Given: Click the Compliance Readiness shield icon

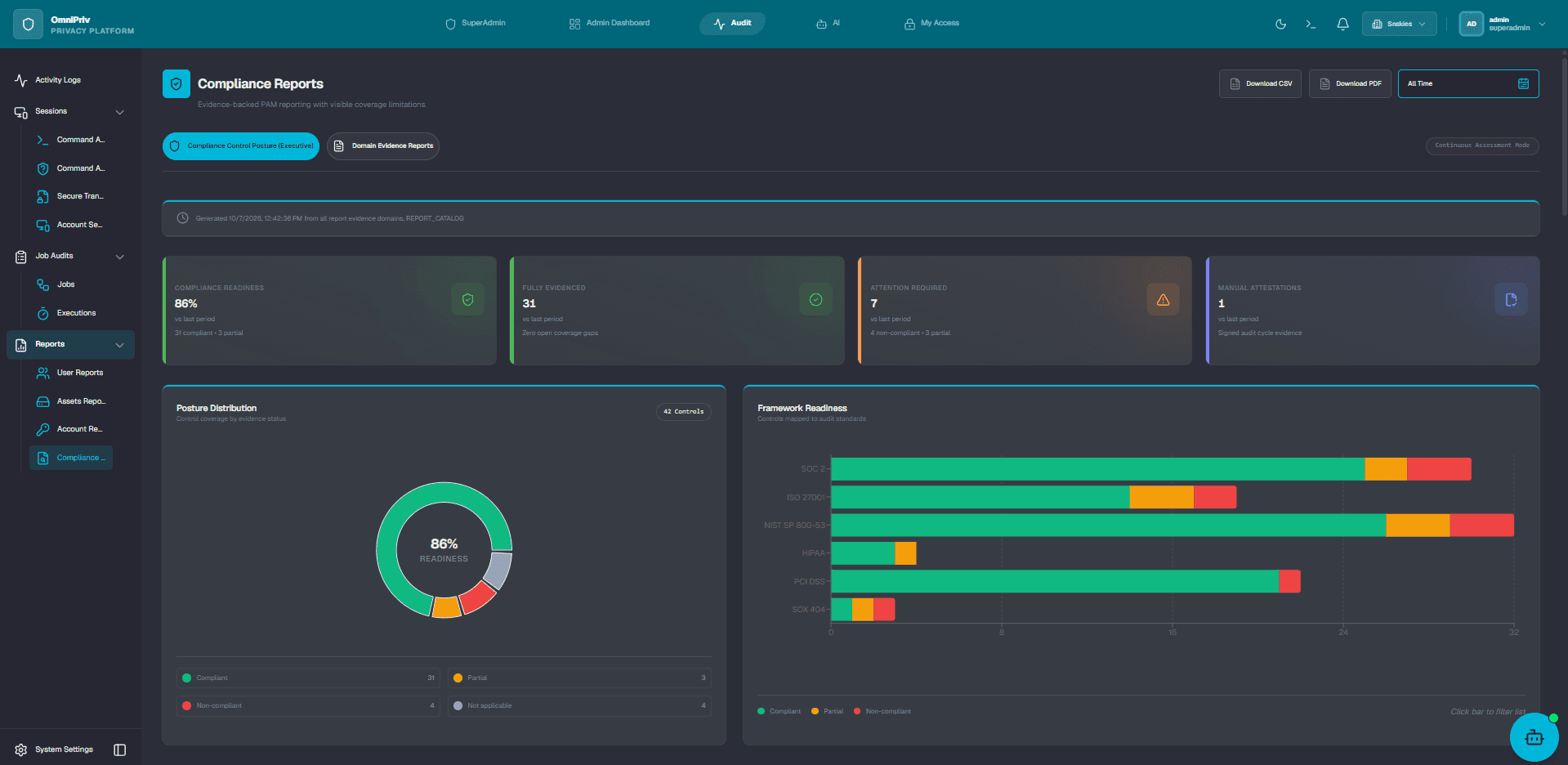Looking at the screenshot, I should pyautogui.click(x=468, y=300).
